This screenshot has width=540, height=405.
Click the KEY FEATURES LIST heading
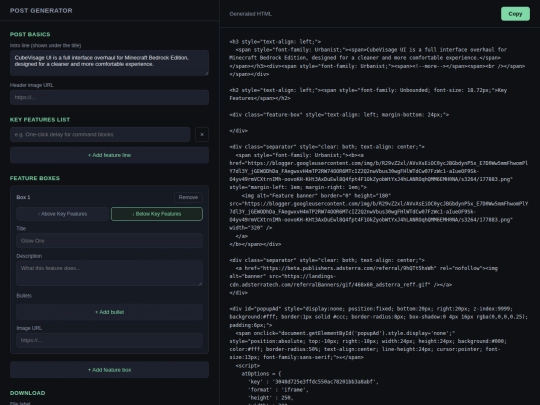[40, 120]
